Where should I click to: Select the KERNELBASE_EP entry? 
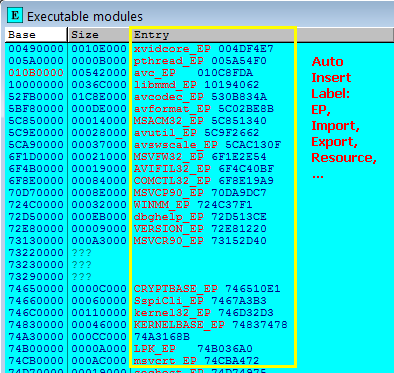point(211,325)
